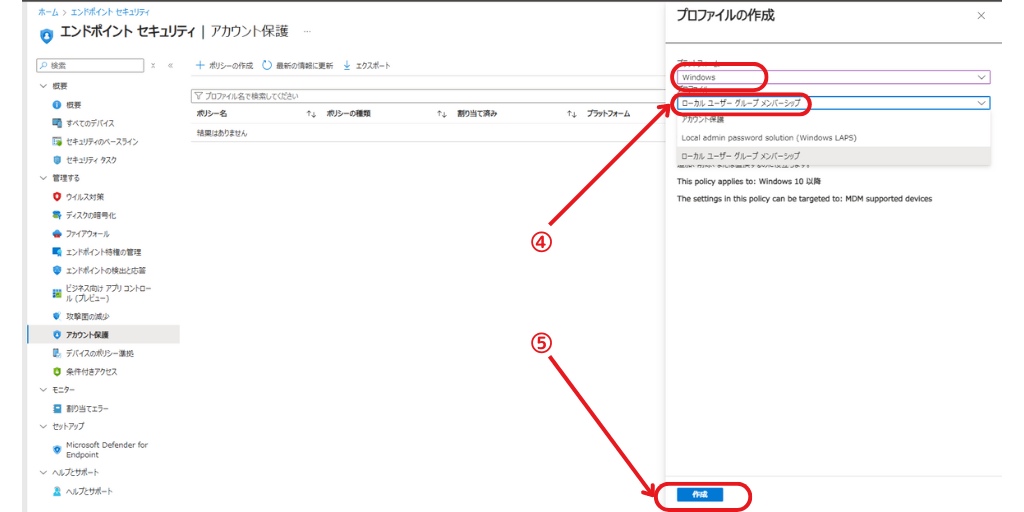Click エクスポート download button
This screenshot has width=1024, height=512.
tap(366, 65)
